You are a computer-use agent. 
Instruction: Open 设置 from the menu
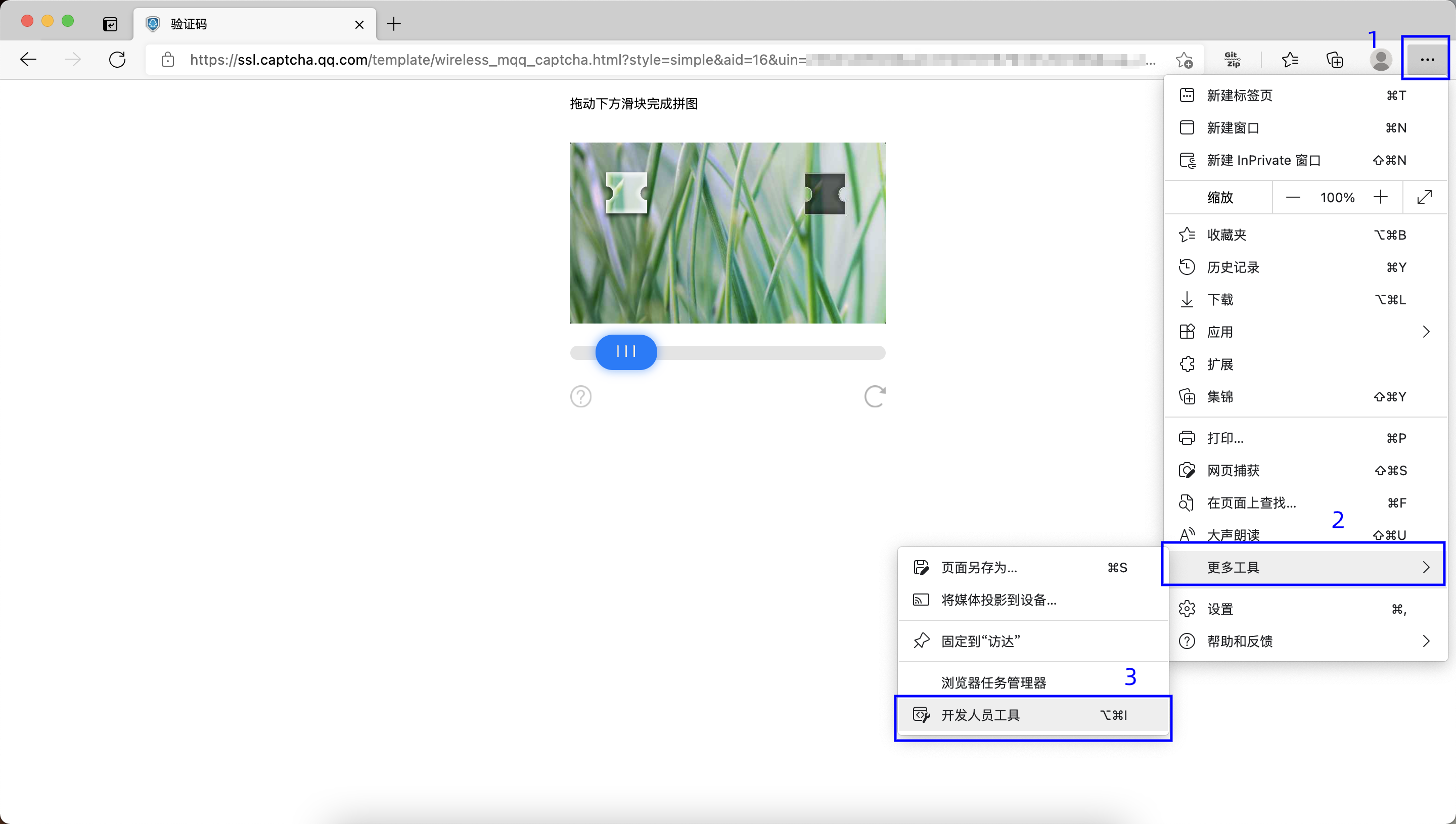(1219, 609)
